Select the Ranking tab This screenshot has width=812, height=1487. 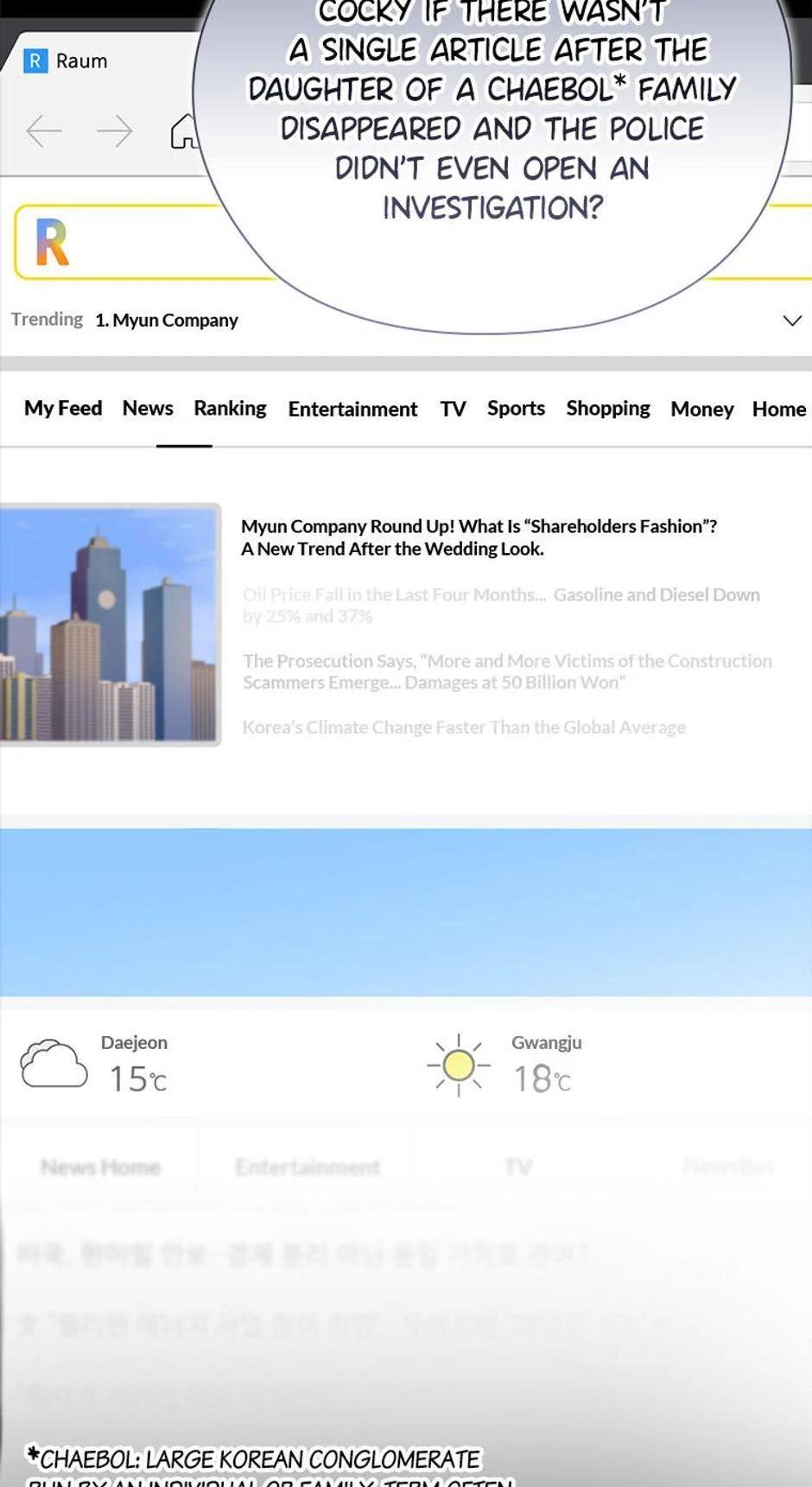pos(230,408)
